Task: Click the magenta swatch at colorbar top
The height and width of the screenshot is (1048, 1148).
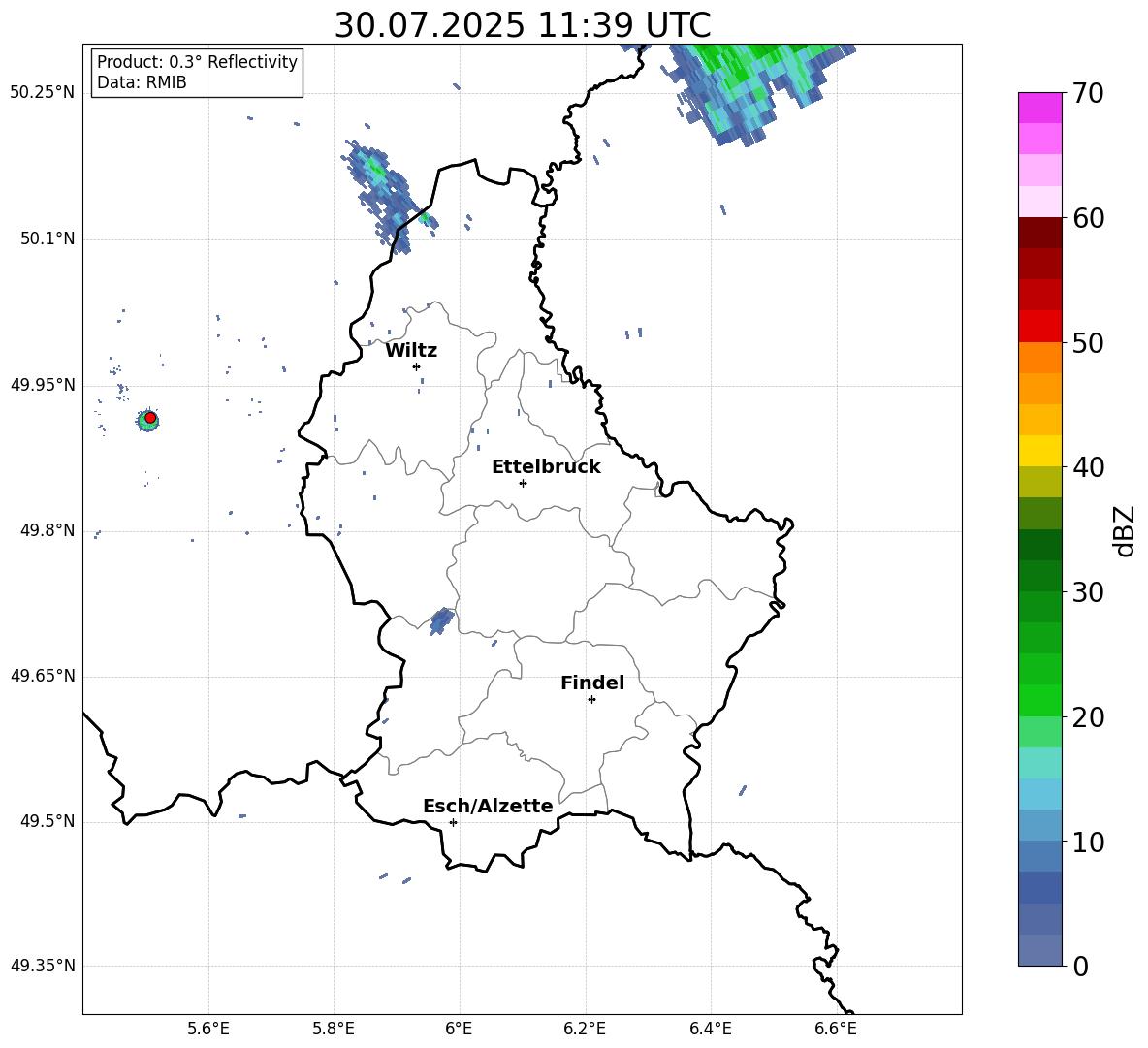Action: click(1040, 108)
